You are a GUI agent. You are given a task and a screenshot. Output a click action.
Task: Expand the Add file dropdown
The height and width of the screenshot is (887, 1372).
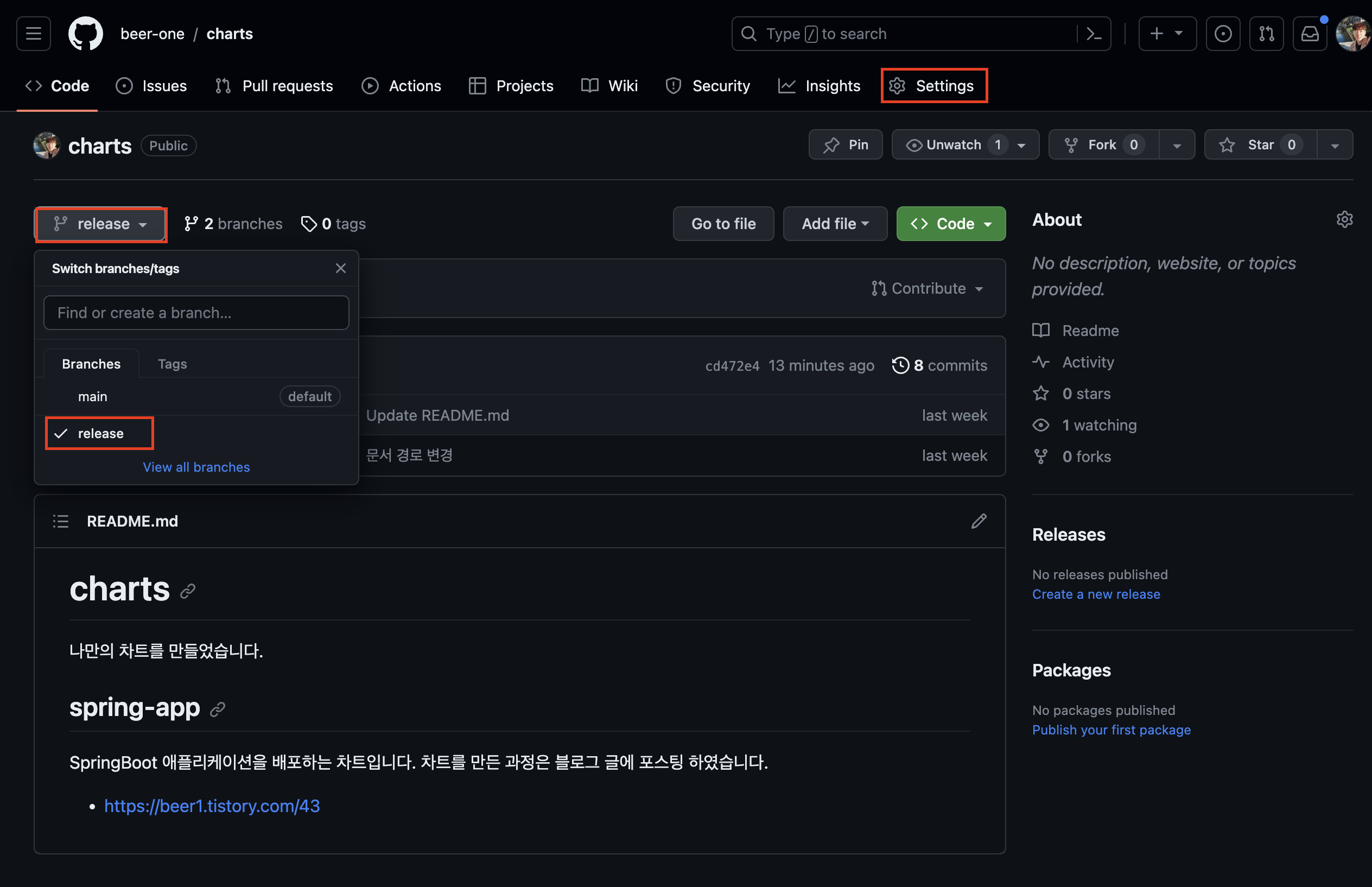coord(834,224)
